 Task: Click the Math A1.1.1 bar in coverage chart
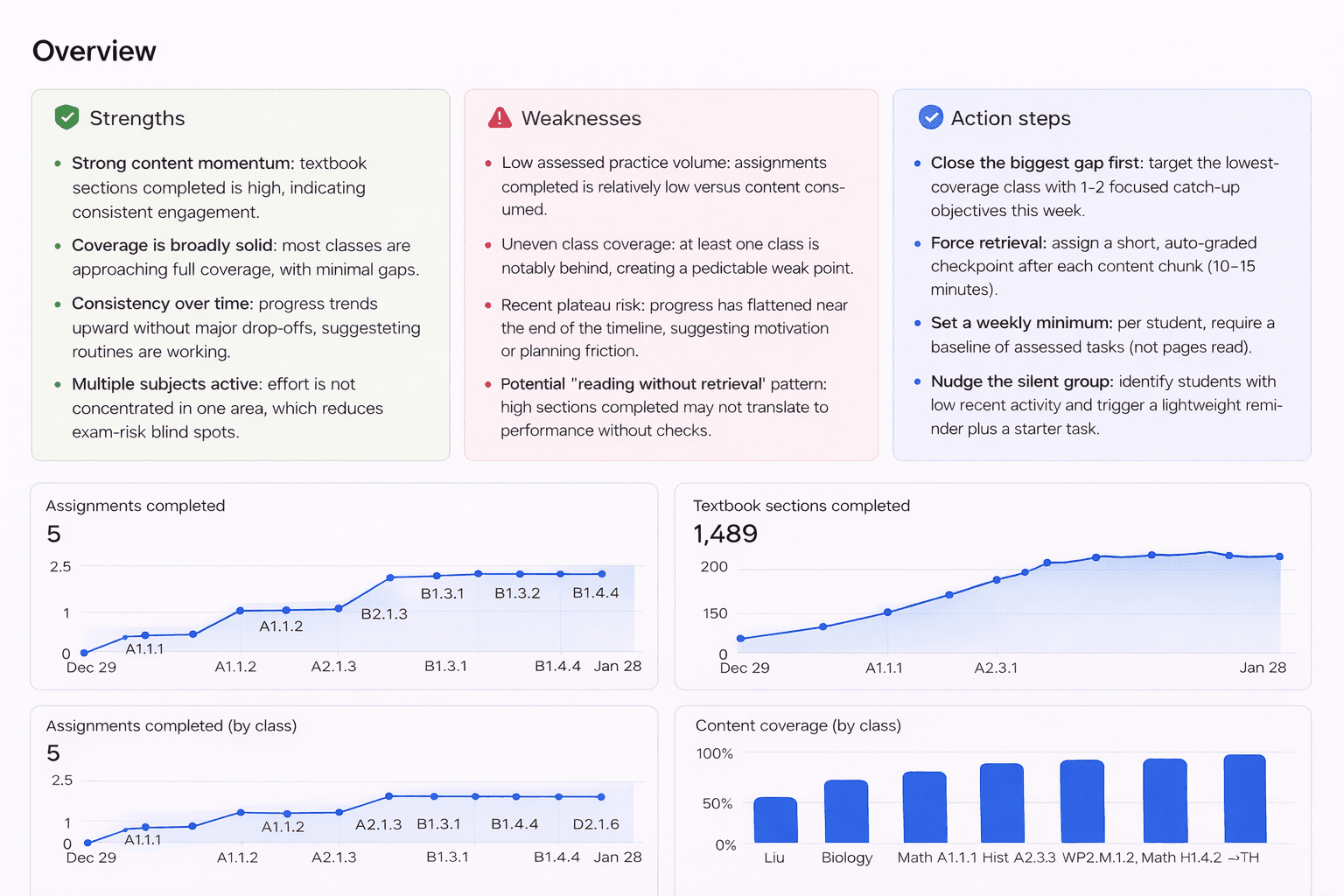click(x=924, y=807)
